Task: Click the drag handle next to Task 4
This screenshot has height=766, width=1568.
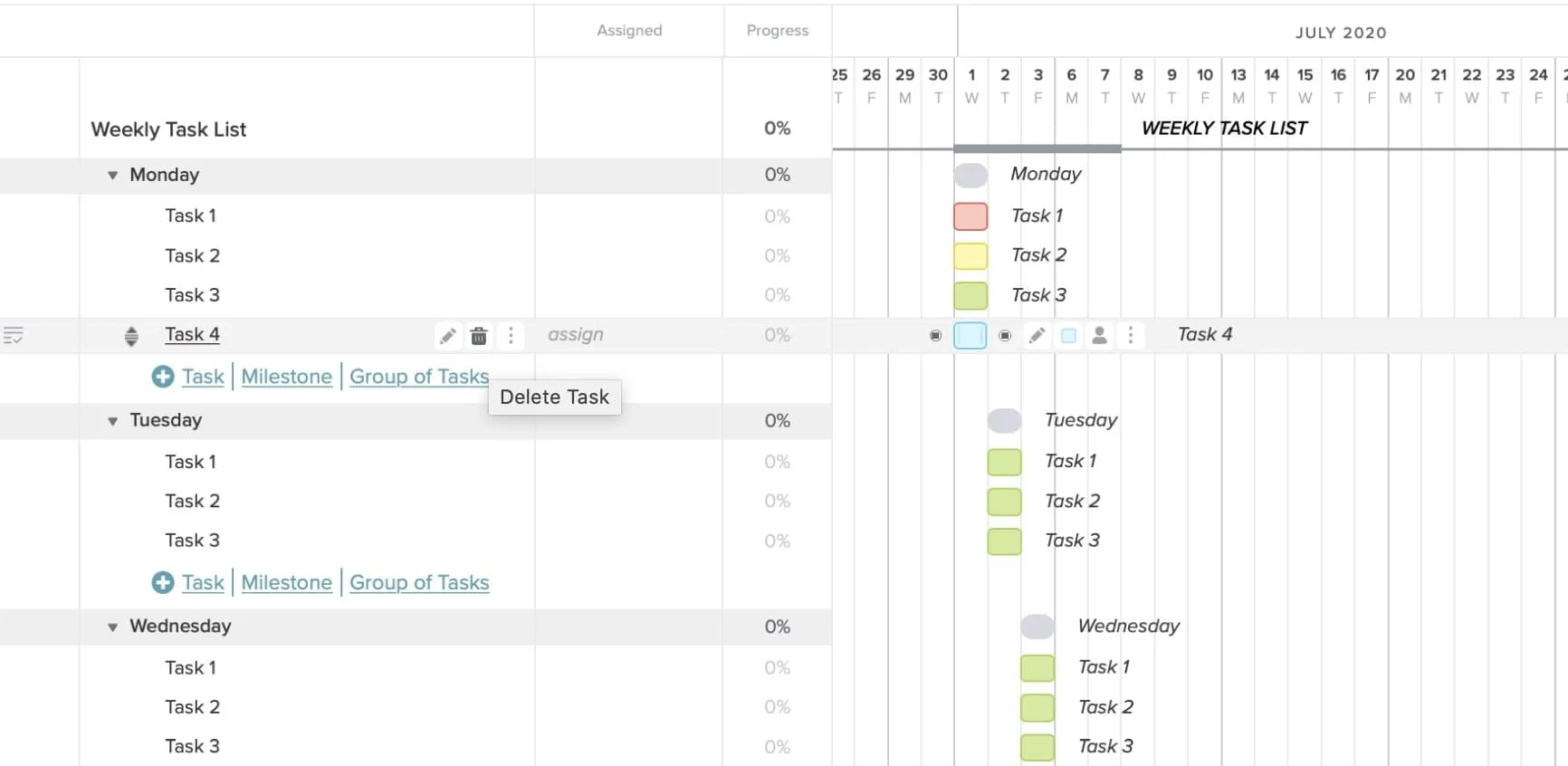Action: [x=131, y=335]
